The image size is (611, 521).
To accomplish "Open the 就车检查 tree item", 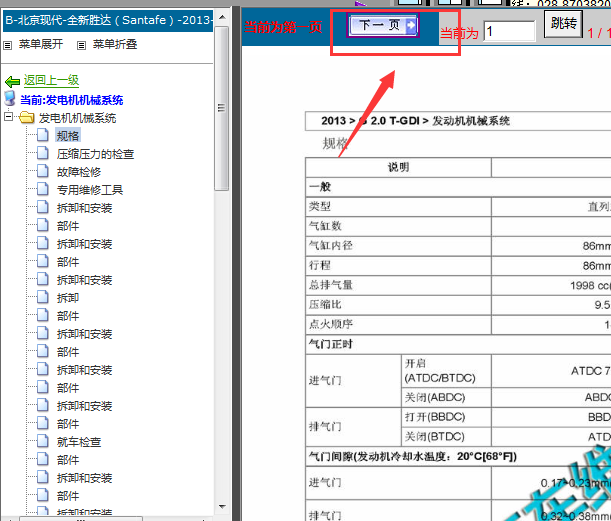I will click(x=79, y=442).
